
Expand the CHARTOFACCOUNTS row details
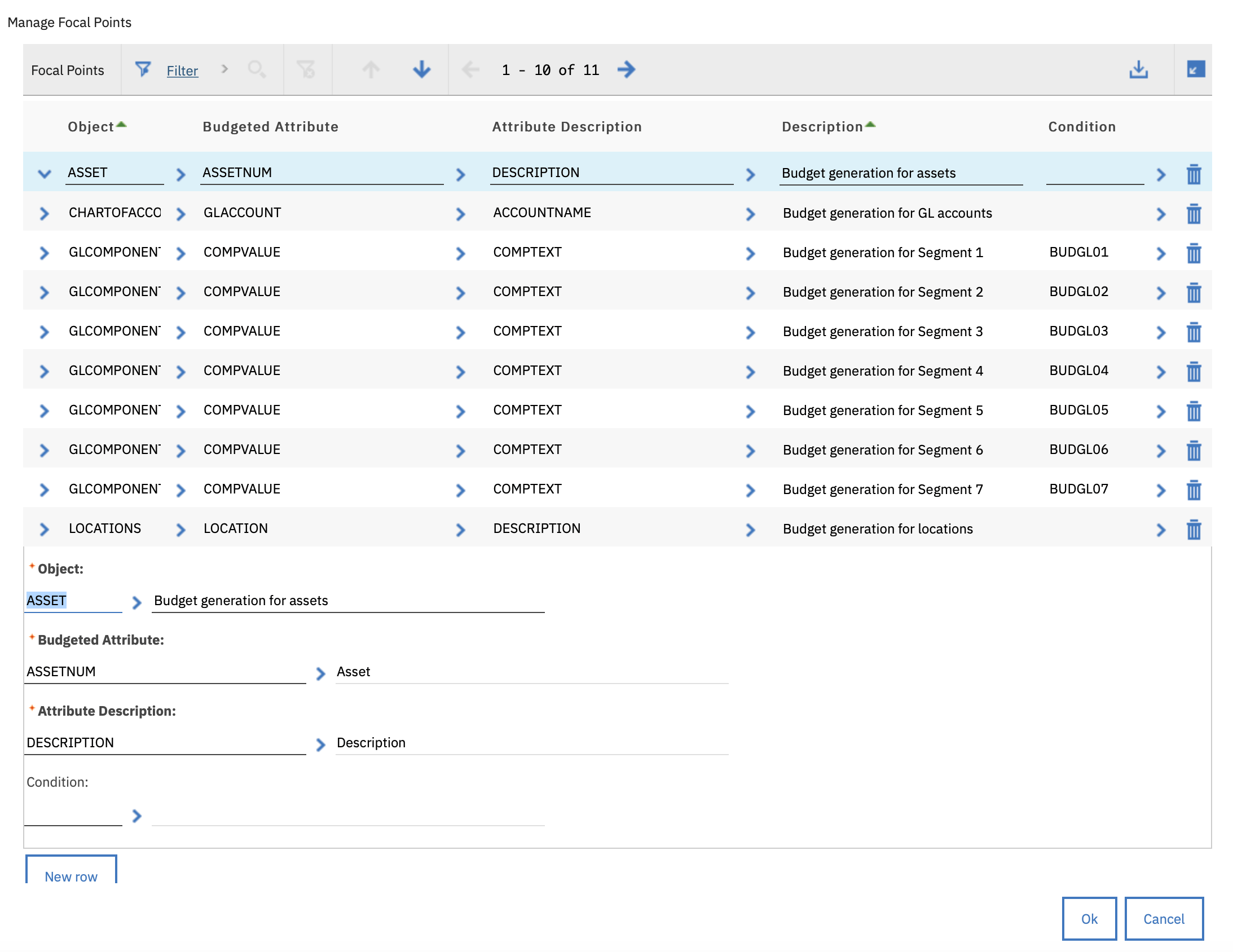click(x=45, y=213)
